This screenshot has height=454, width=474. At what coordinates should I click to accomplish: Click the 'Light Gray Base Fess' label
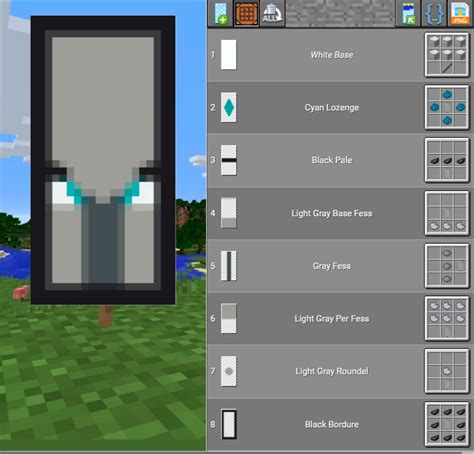(332, 213)
